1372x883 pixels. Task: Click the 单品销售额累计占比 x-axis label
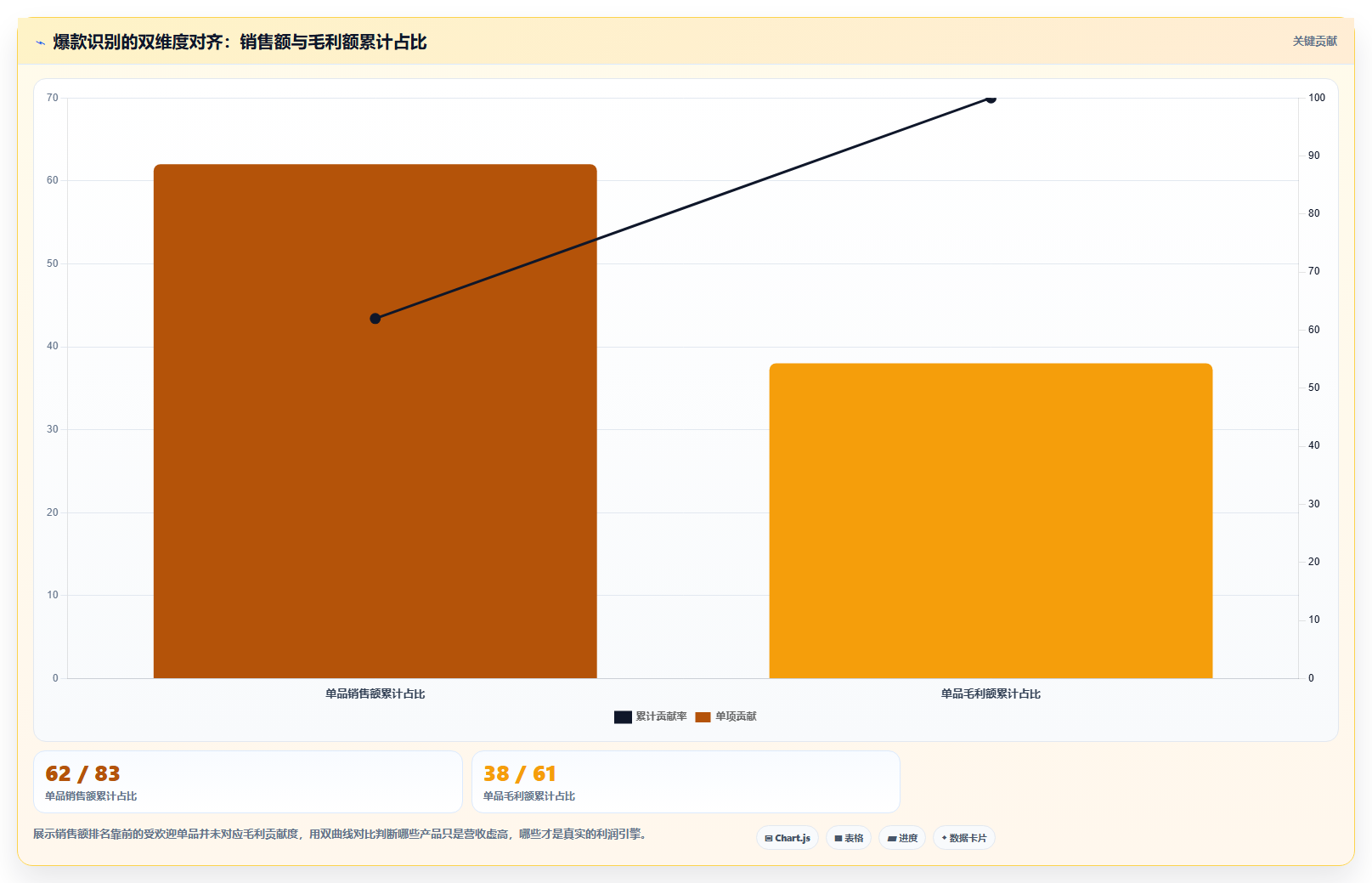point(375,694)
